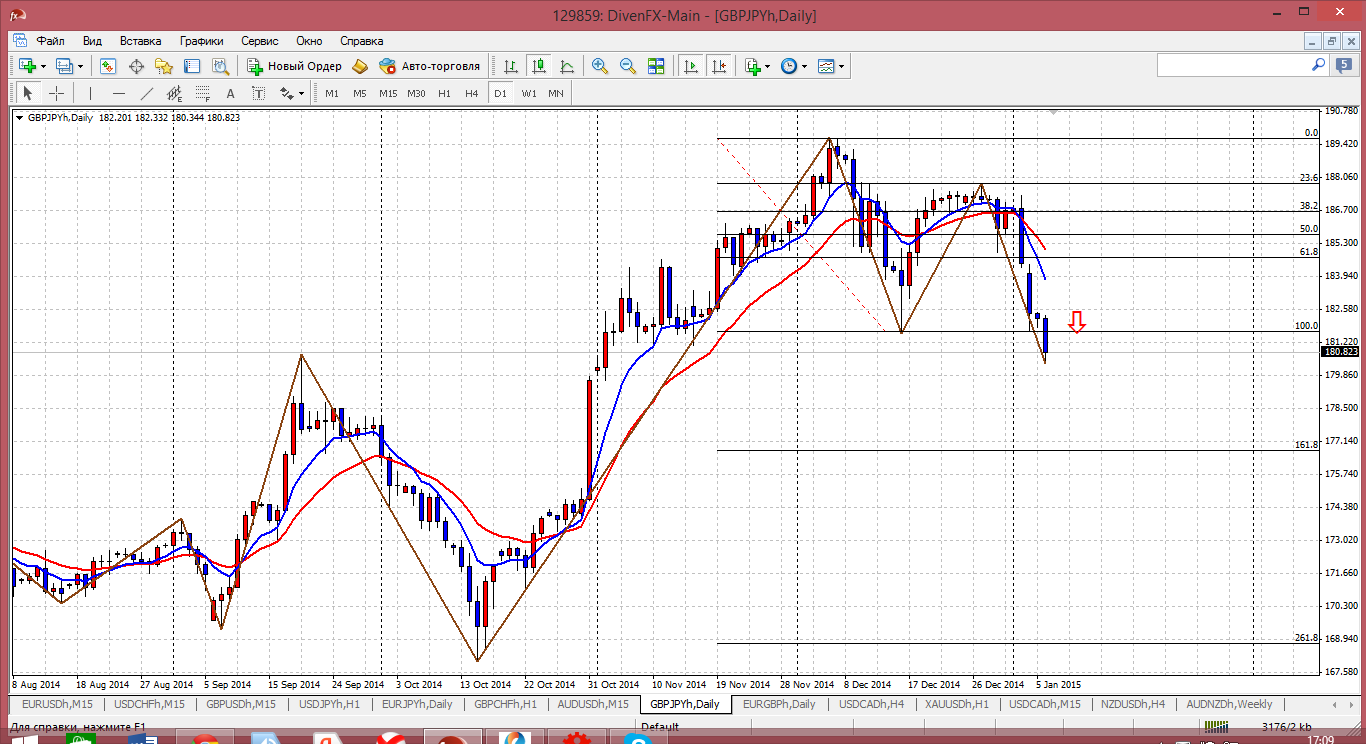Toggle chart Auto Scroll
The width and height of the screenshot is (1369, 744).
click(x=690, y=66)
